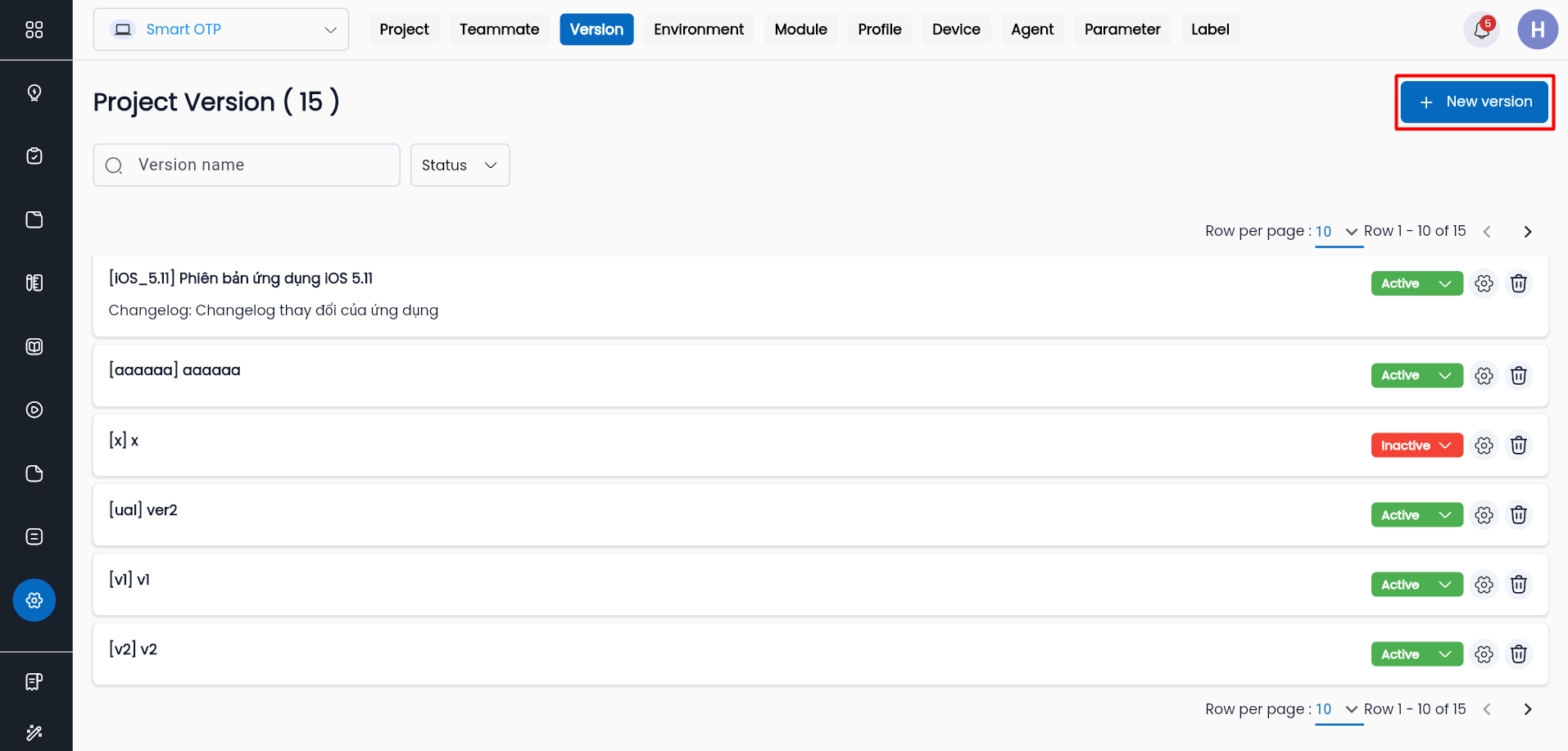The image size is (1568, 751).
Task: Click the magic wand icon in sidebar
Action: coord(34,732)
